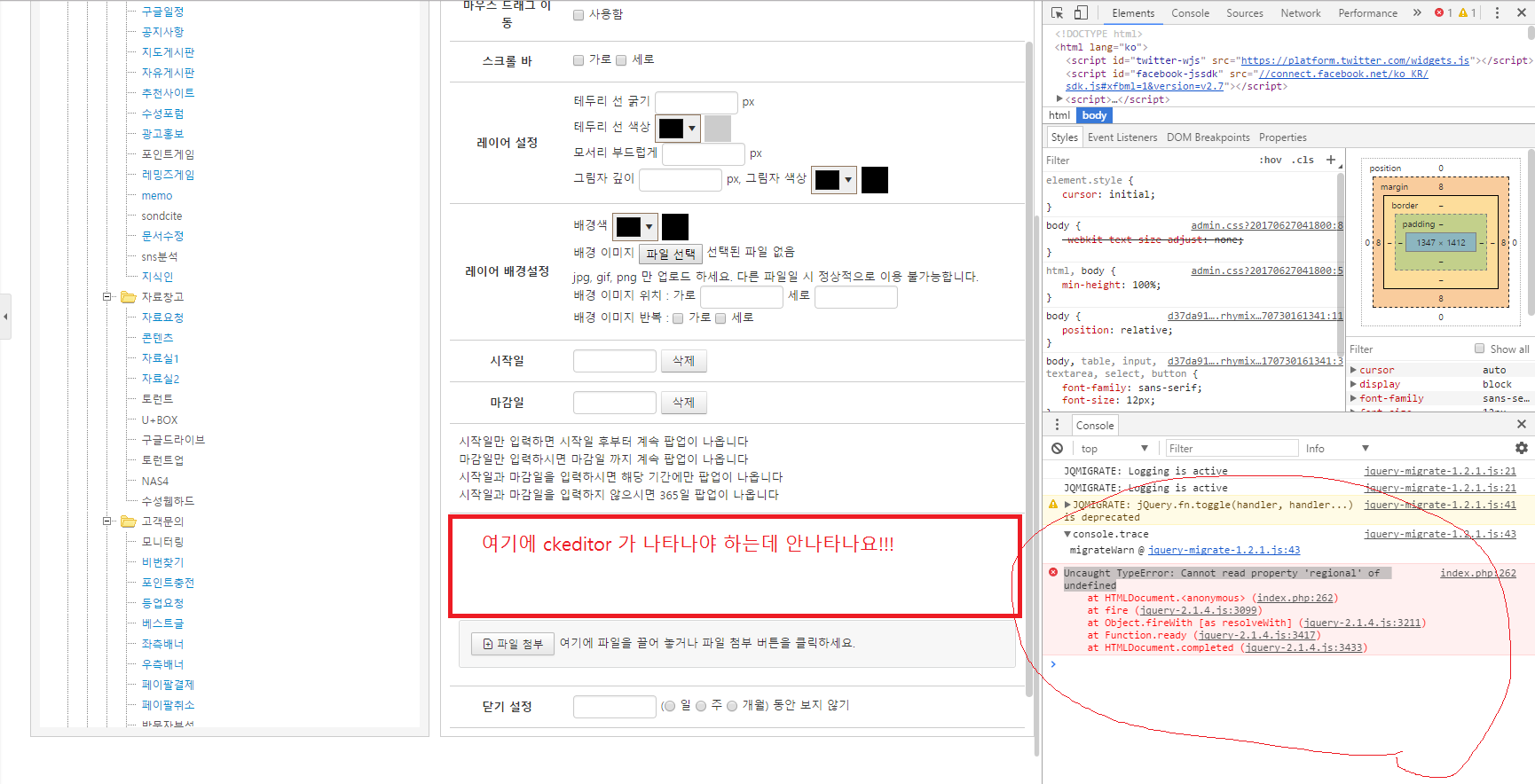Open the Info log level dropdown
This screenshot has height=784, width=1535.
pos(1337,449)
